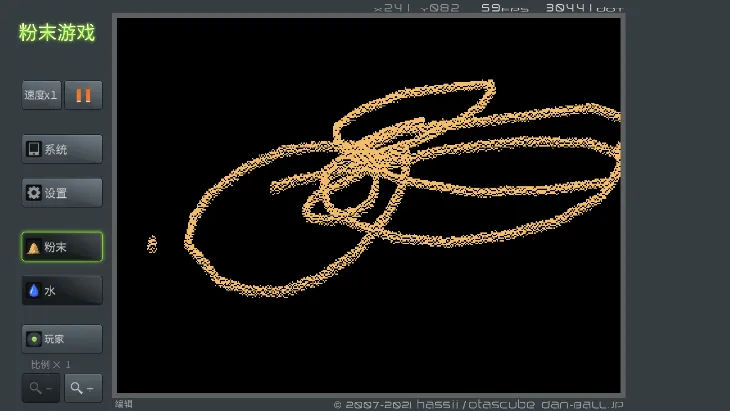The image size is (730, 411).
Task: Click the 速度x1 speed button
Action: [x=41, y=95]
